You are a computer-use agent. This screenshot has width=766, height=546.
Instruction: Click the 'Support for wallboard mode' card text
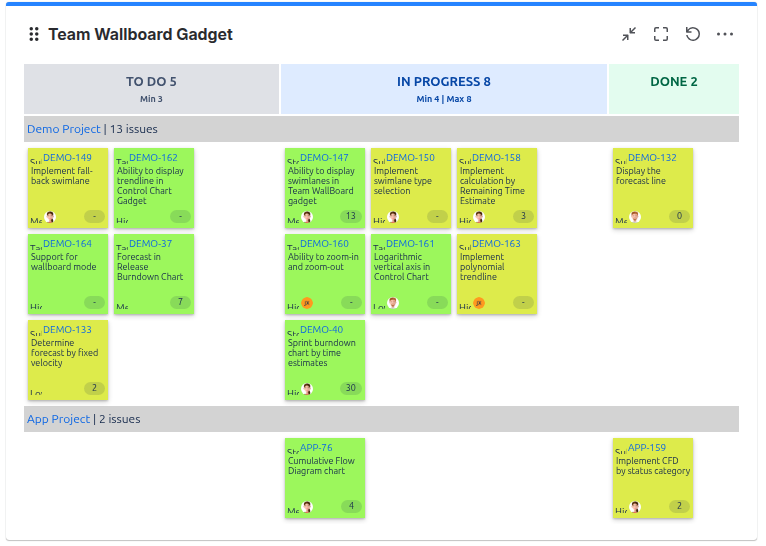click(x=64, y=262)
